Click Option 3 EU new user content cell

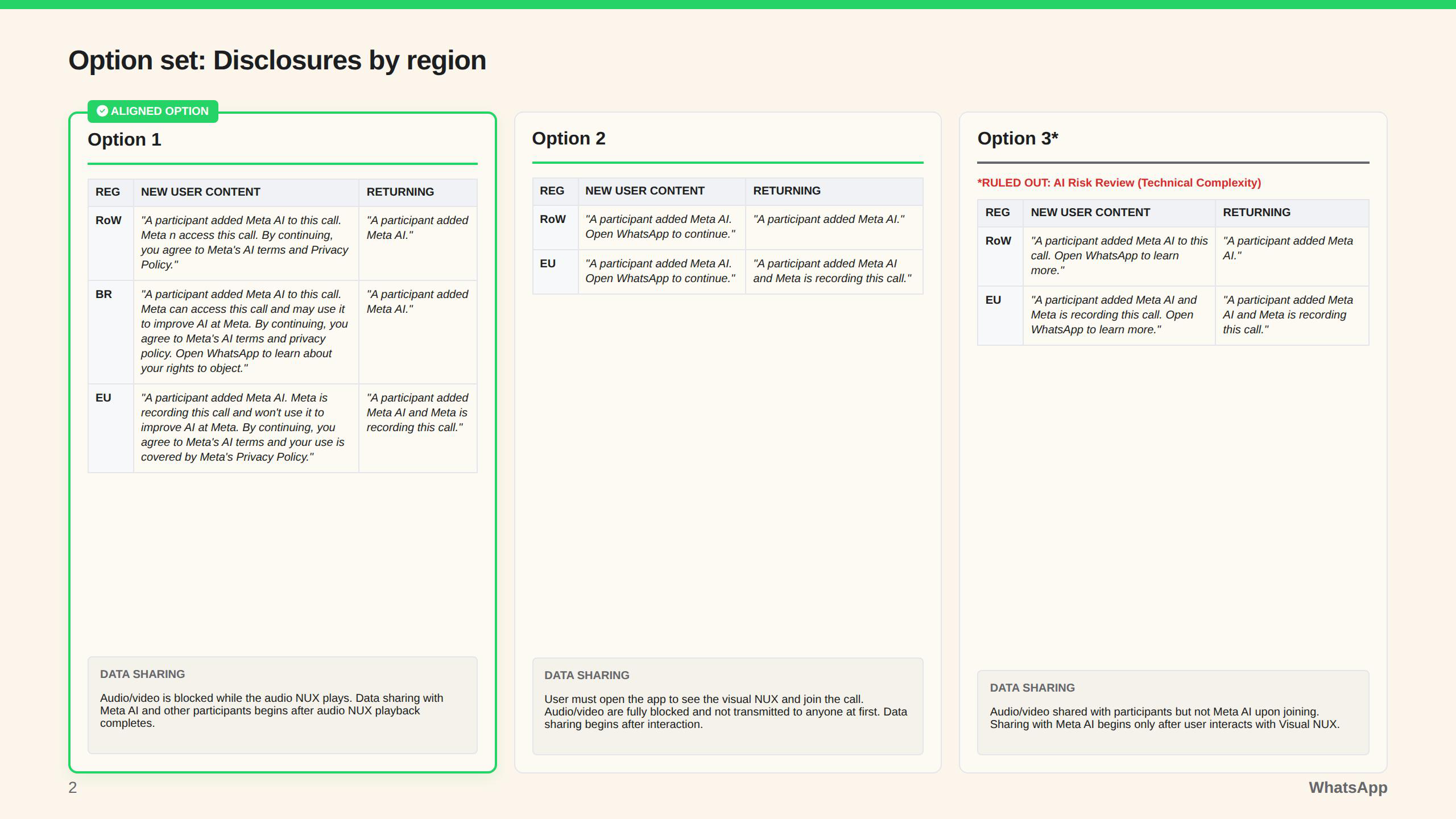[1119, 315]
